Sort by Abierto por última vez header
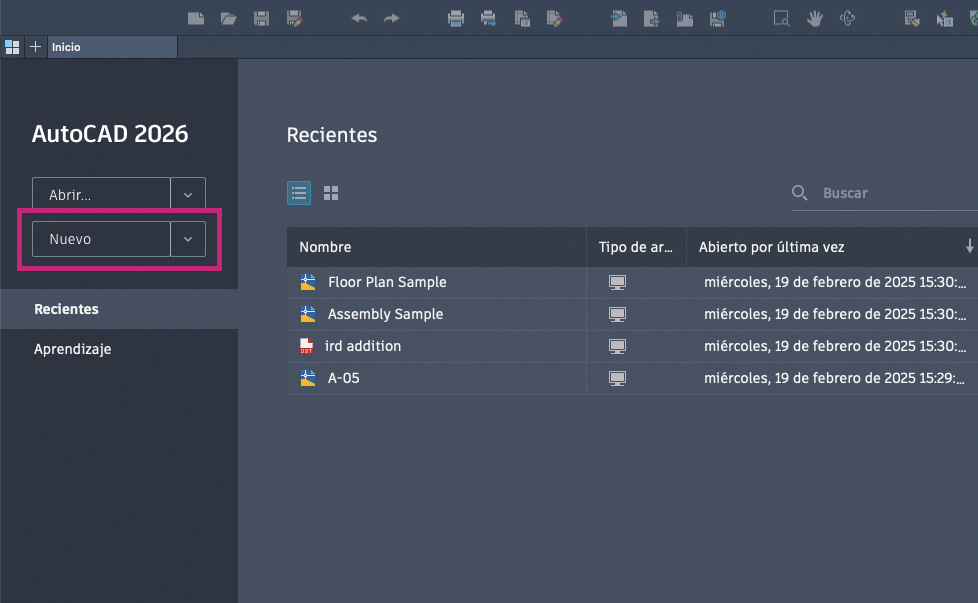 pyautogui.click(x=771, y=247)
